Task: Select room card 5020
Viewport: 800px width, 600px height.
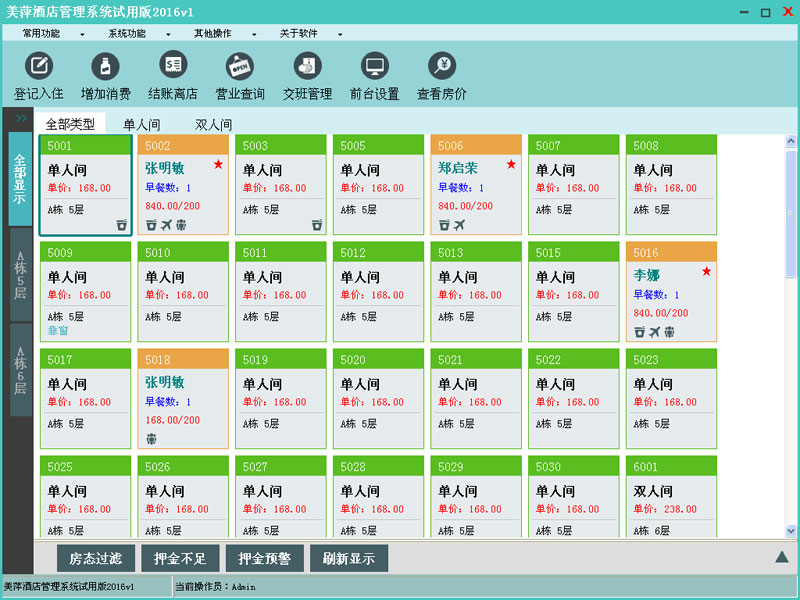Action: (379, 399)
